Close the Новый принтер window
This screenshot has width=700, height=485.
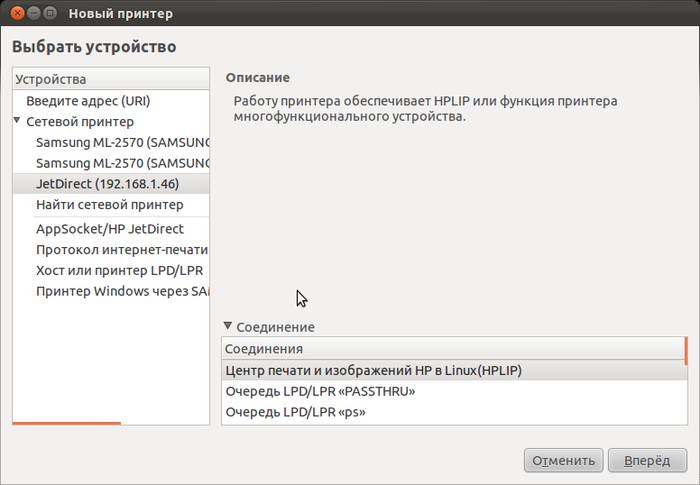point(16,14)
